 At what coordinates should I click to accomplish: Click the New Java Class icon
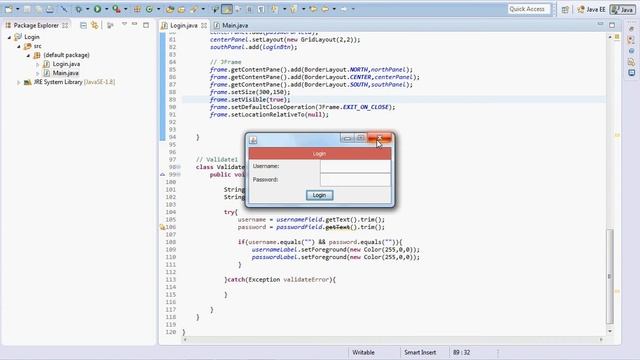[149, 9]
